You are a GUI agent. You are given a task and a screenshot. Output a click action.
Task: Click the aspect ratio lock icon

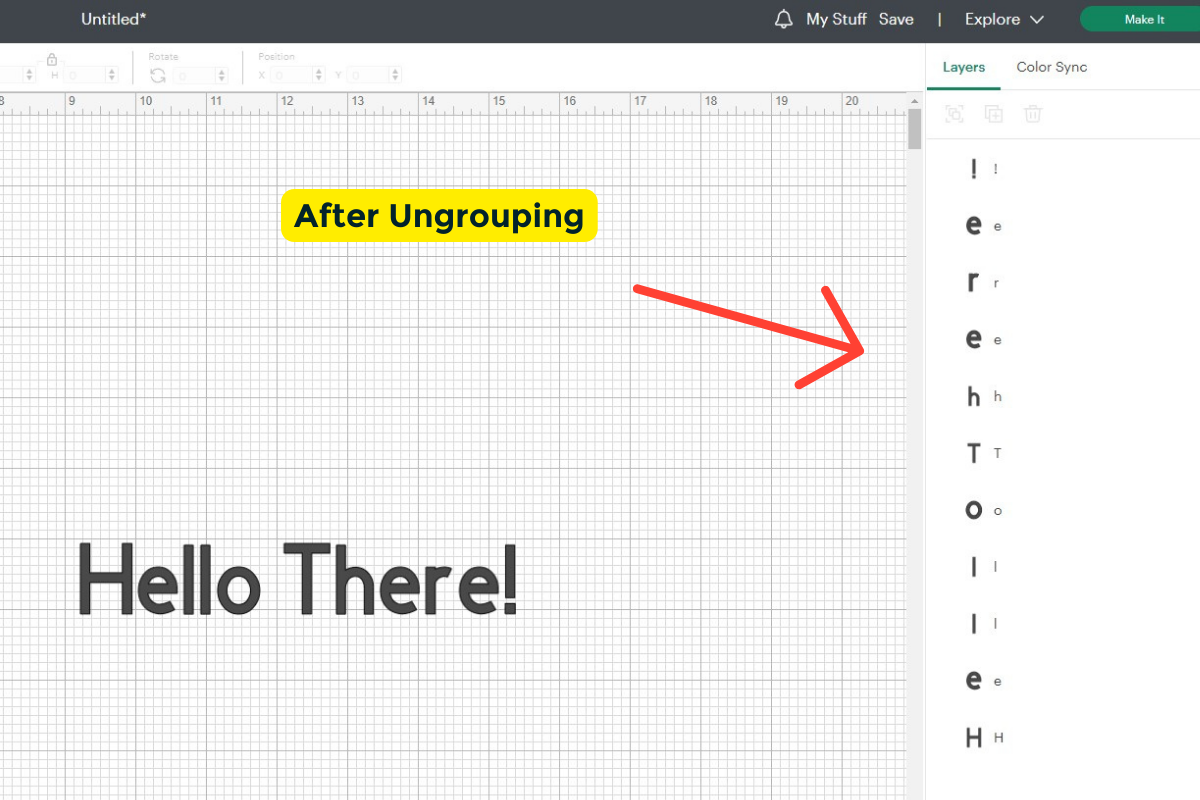click(52, 59)
